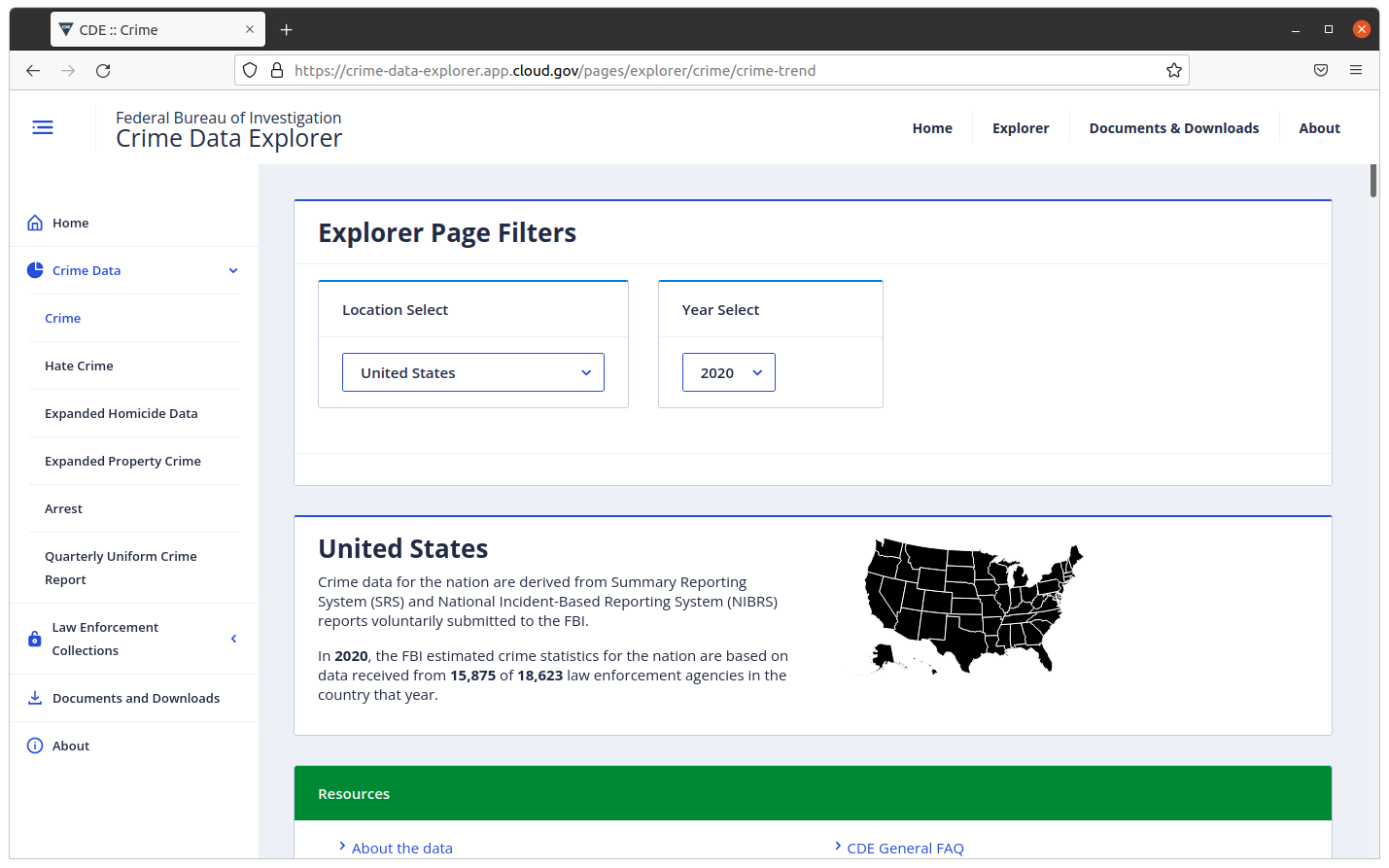Screen dimensions: 1389x868
Task: Click the Explorer Page Filters heading
Action: click(447, 233)
